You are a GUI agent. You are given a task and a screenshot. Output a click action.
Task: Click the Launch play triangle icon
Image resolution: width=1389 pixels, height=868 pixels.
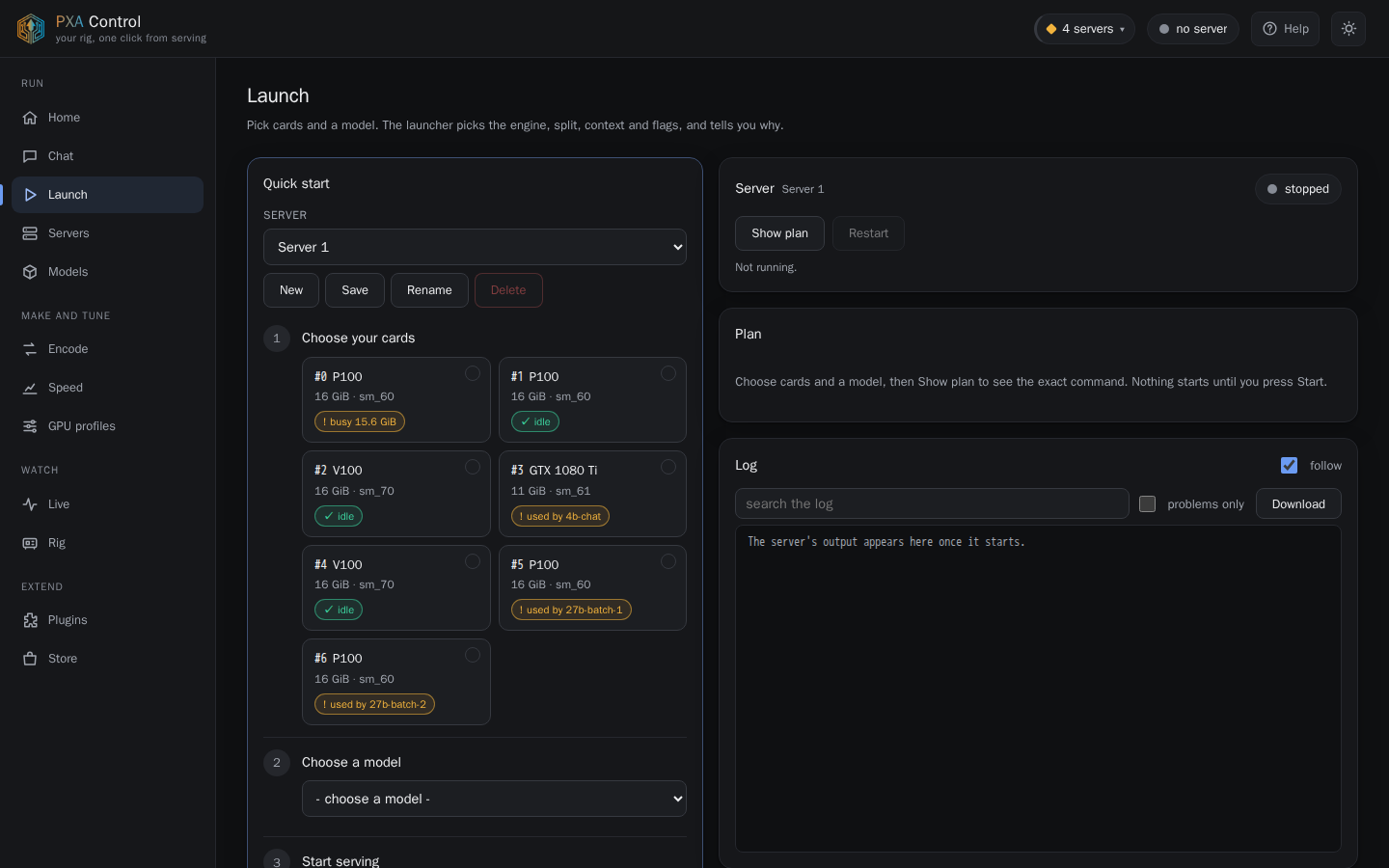30,195
